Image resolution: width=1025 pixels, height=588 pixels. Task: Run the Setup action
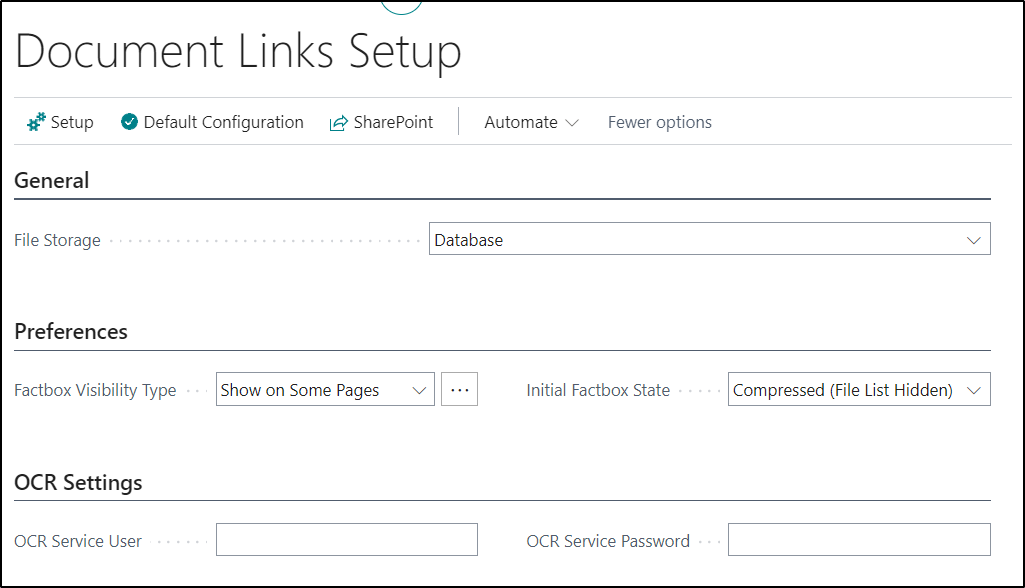coord(60,121)
